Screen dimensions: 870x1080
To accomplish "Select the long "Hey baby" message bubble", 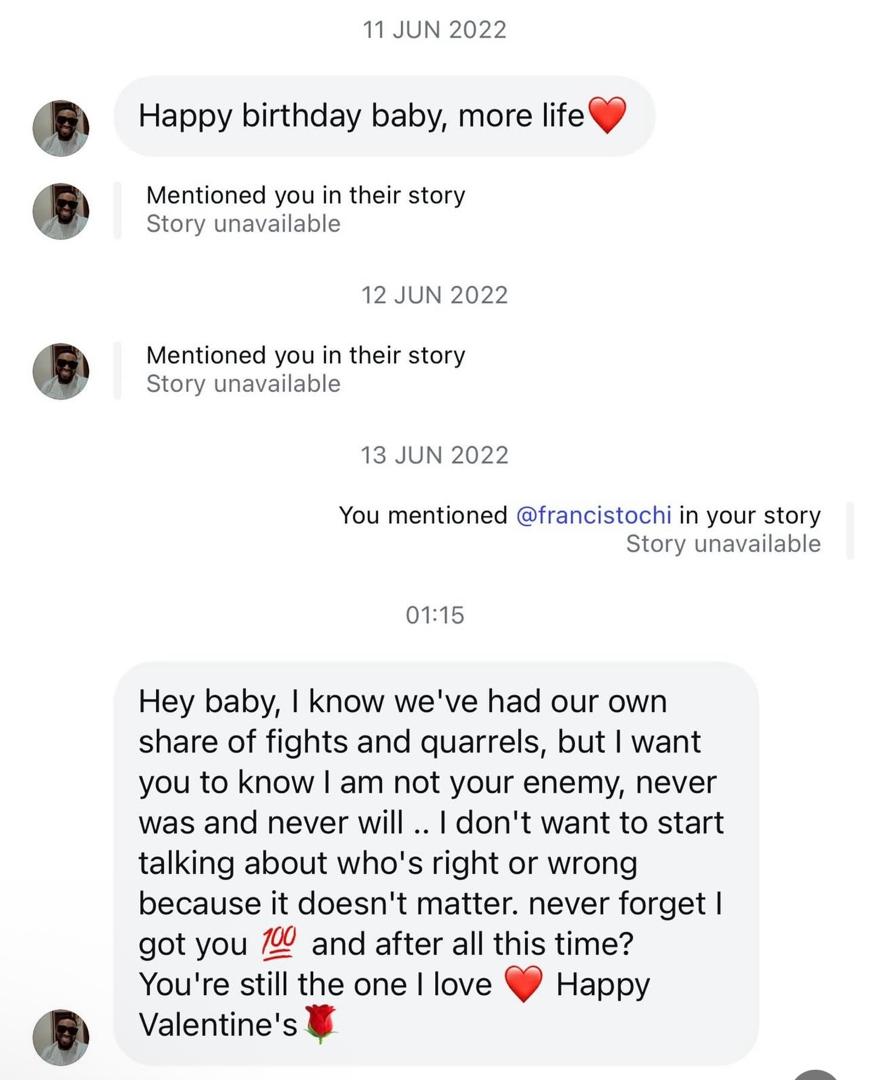I will tap(435, 860).
